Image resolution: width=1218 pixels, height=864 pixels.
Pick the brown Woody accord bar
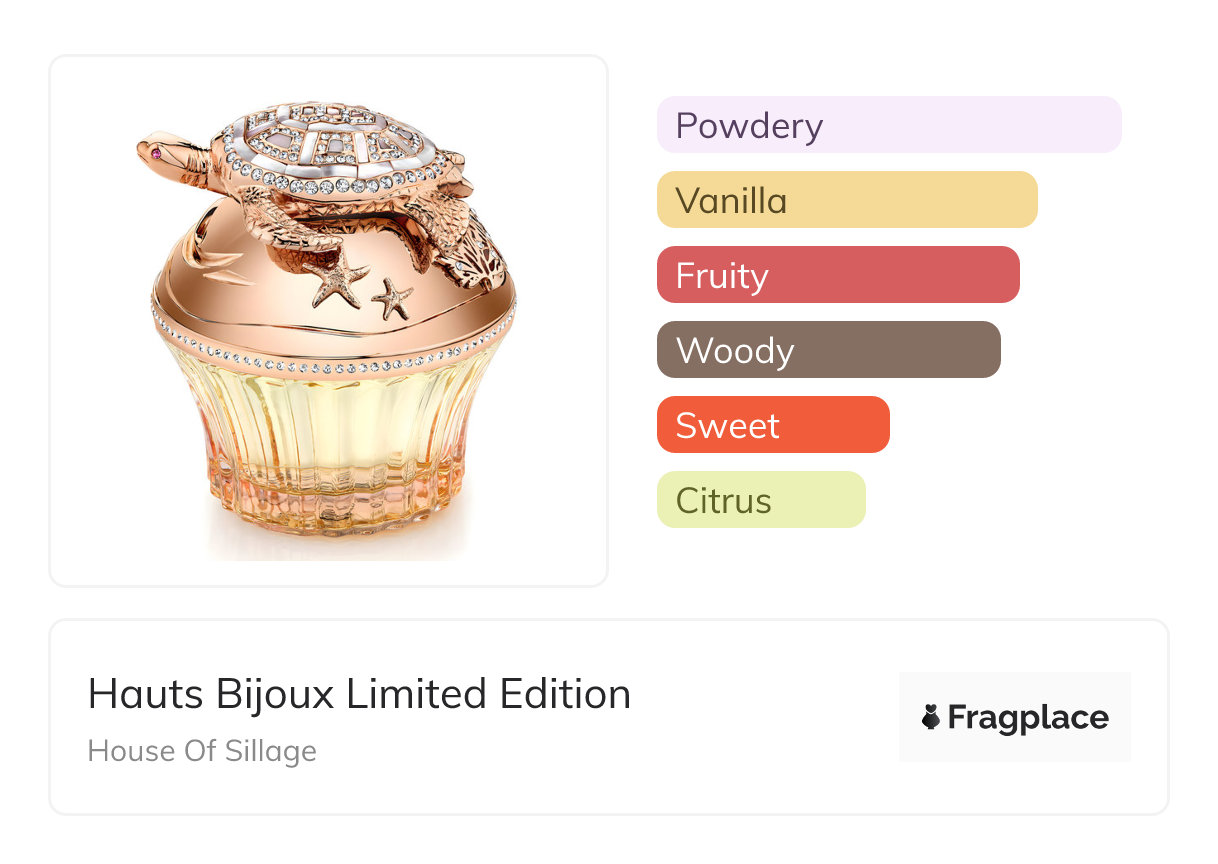pos(829,350)
